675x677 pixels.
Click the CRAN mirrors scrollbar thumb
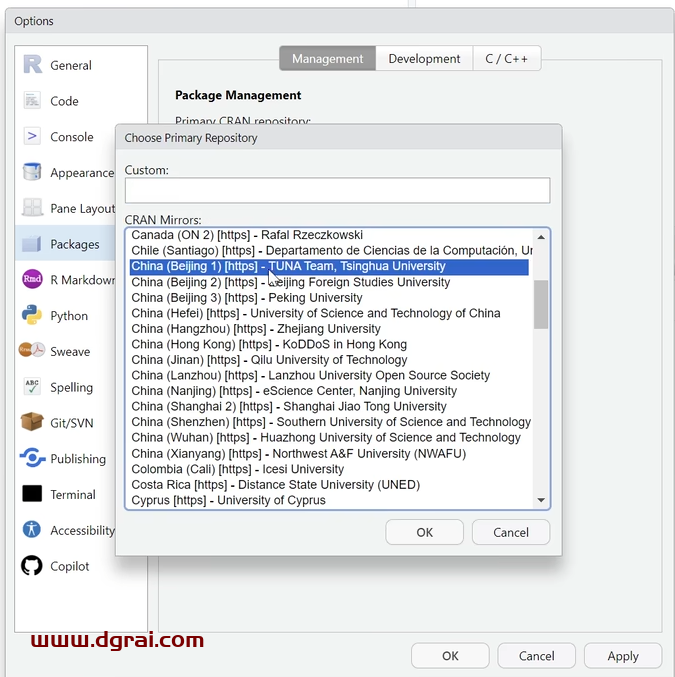pos(541,304)
